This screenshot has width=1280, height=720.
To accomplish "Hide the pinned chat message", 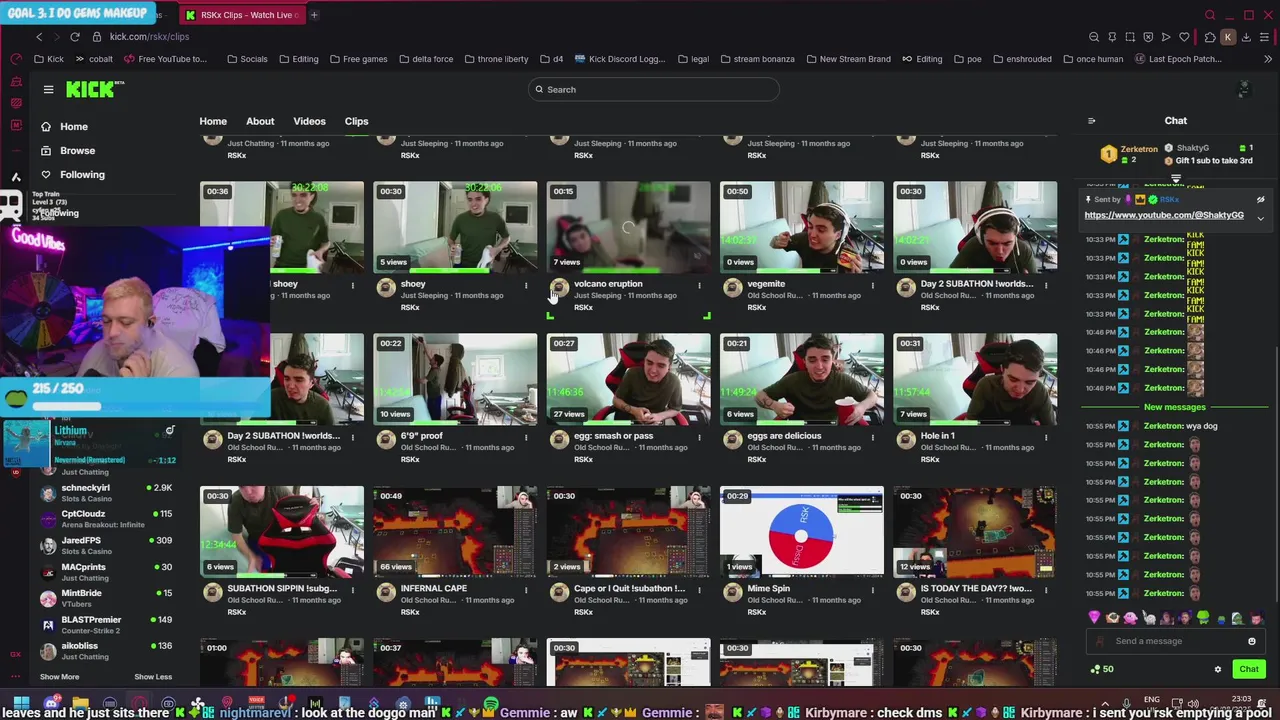I will coord(1260,199).
